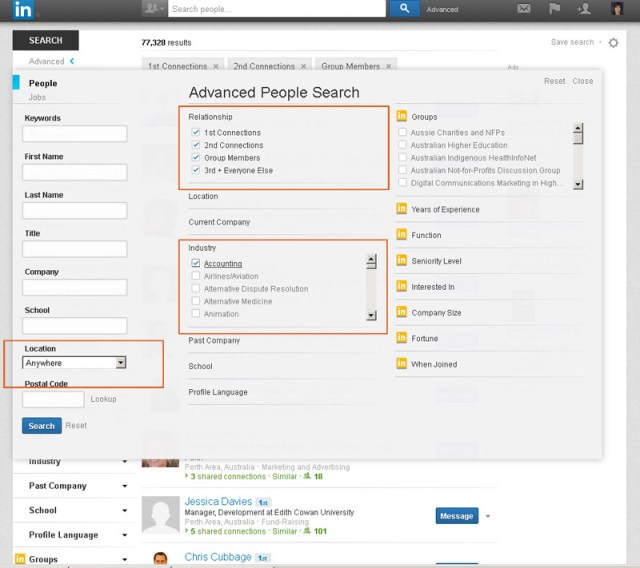The height and width of the screenshot is (568, 640).
Task: Expand the School sidebar filter
Action: [124, 510]
